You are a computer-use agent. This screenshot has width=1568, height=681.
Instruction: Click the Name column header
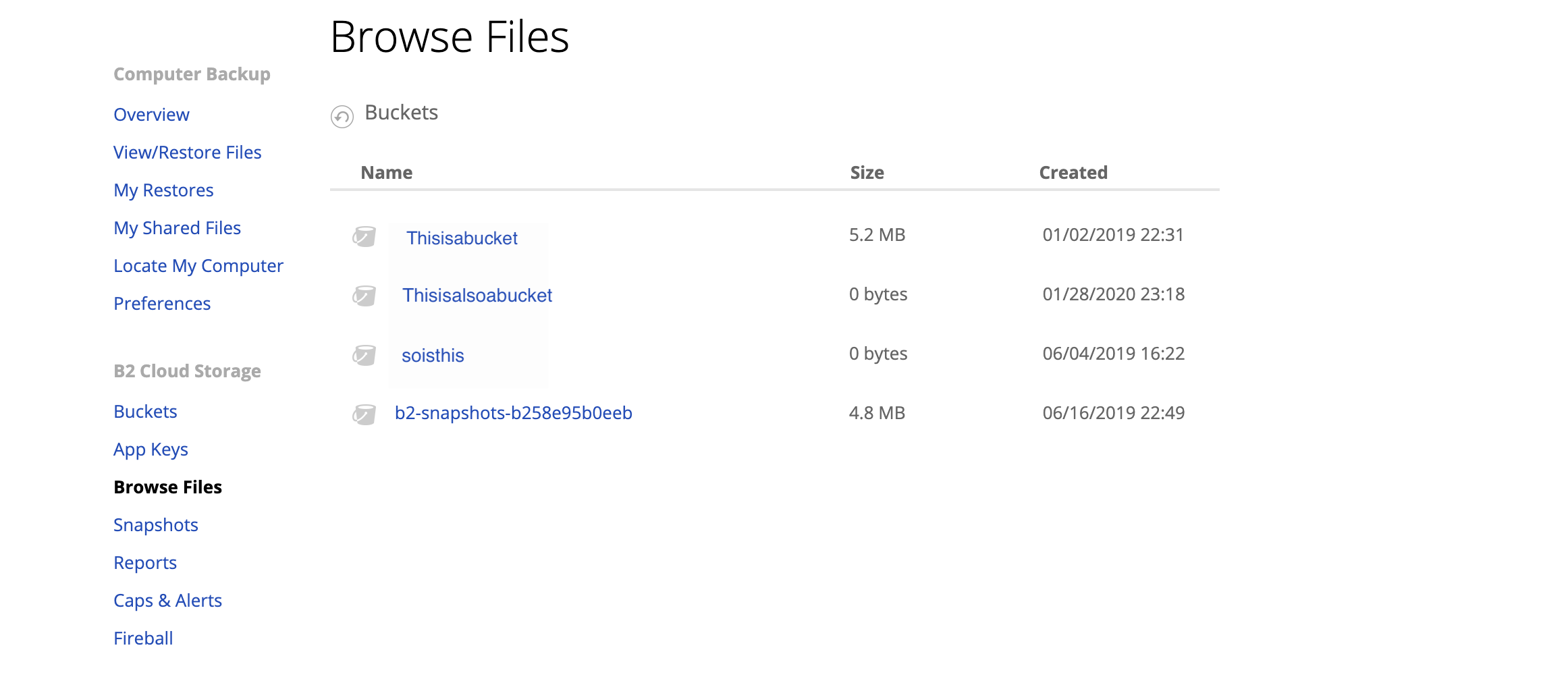pyautogui.click(x=386, y=173)
